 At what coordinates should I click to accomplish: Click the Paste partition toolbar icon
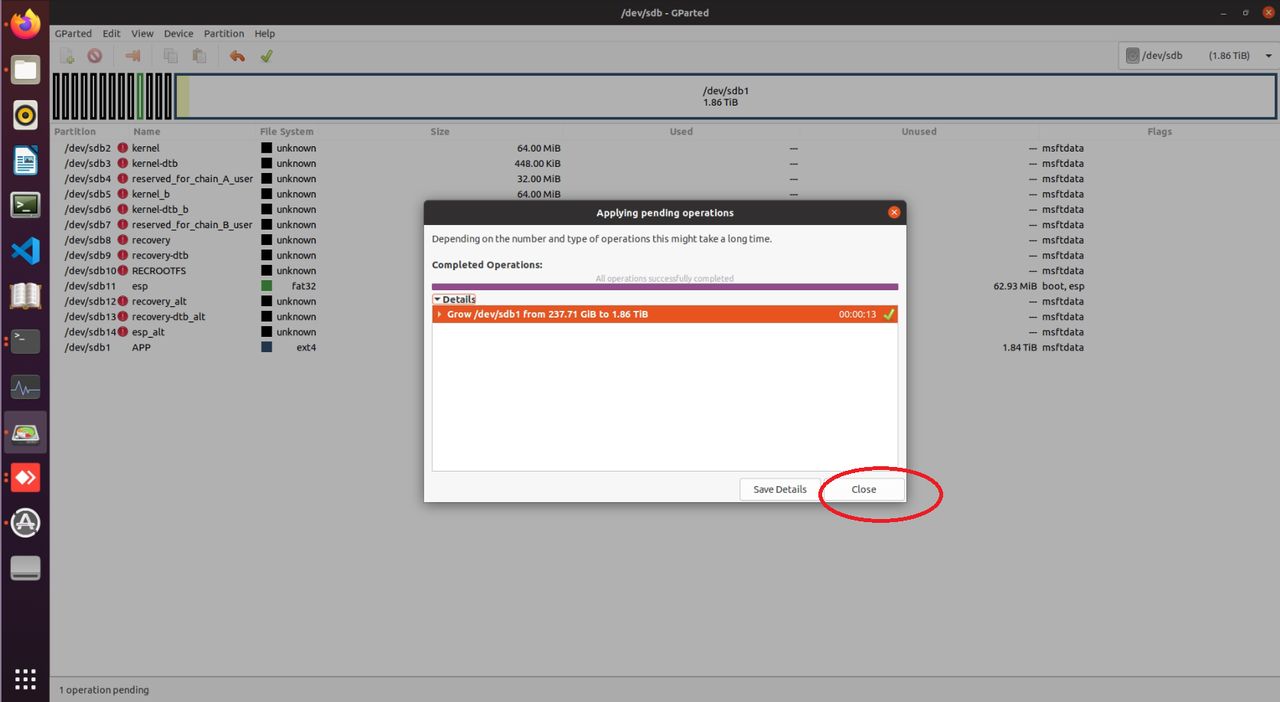[x=199, y=56]
